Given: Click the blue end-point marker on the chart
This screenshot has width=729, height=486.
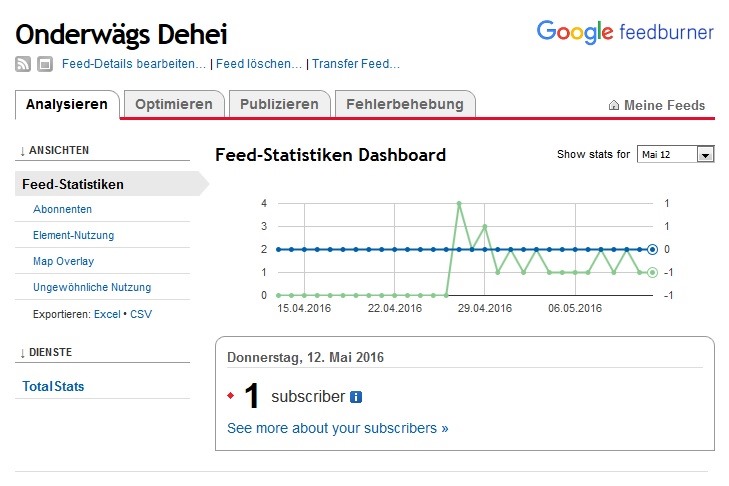Looking at the screenshot, I should 652,249.
